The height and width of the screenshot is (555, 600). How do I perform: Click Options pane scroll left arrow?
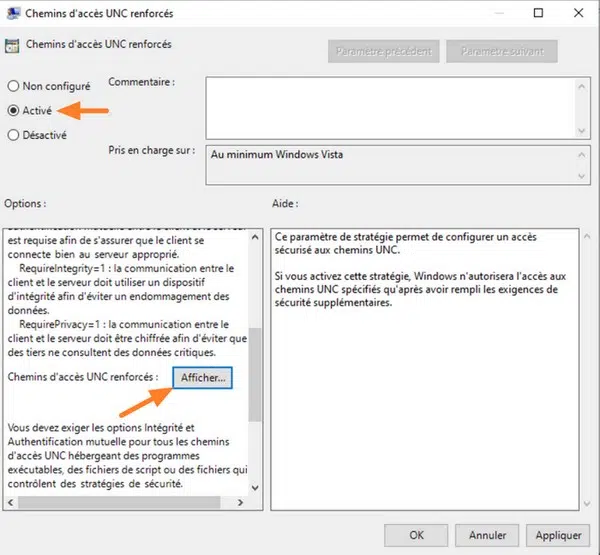(x=11, y=502)
